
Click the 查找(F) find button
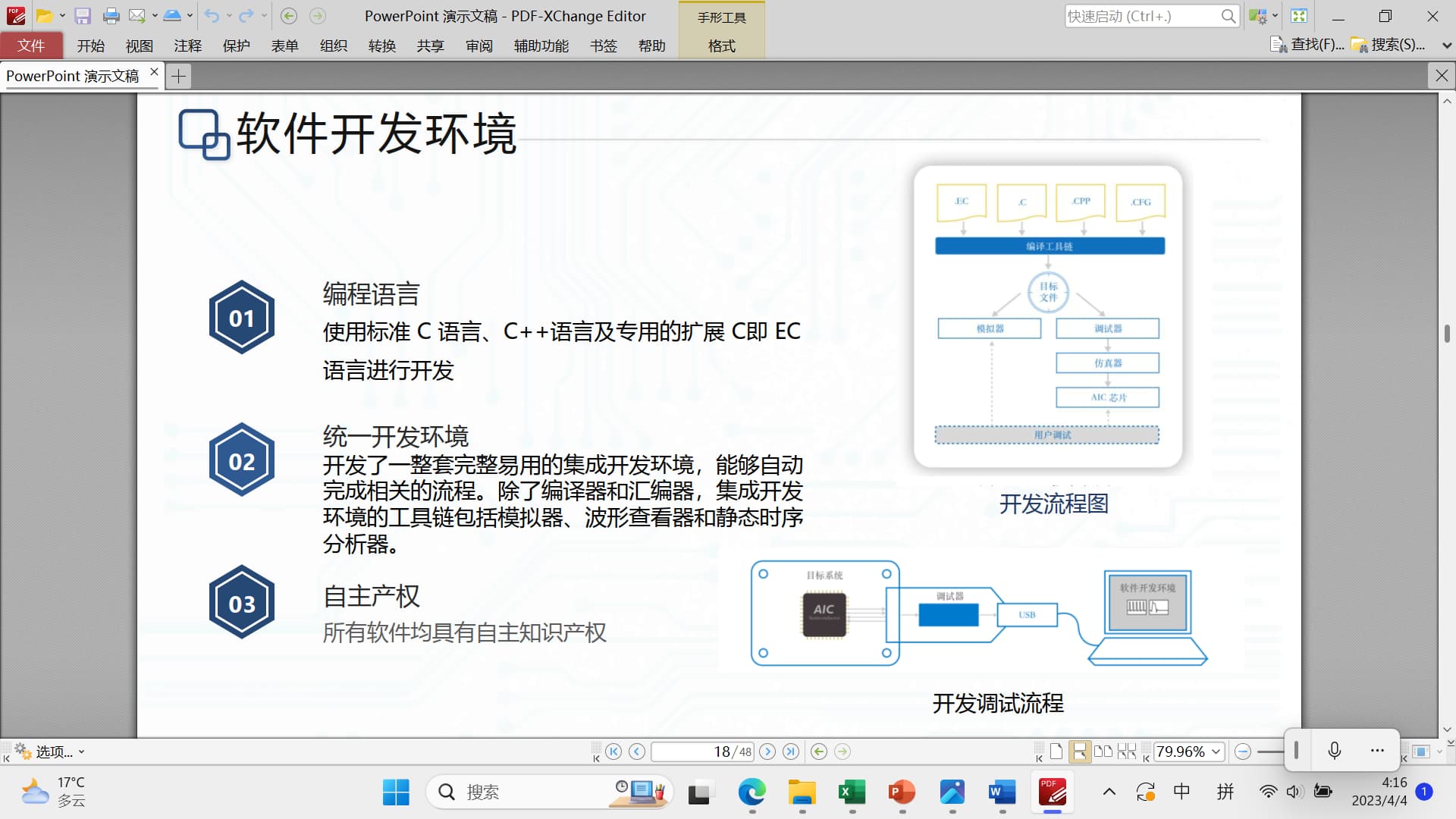click(1307, 45)
